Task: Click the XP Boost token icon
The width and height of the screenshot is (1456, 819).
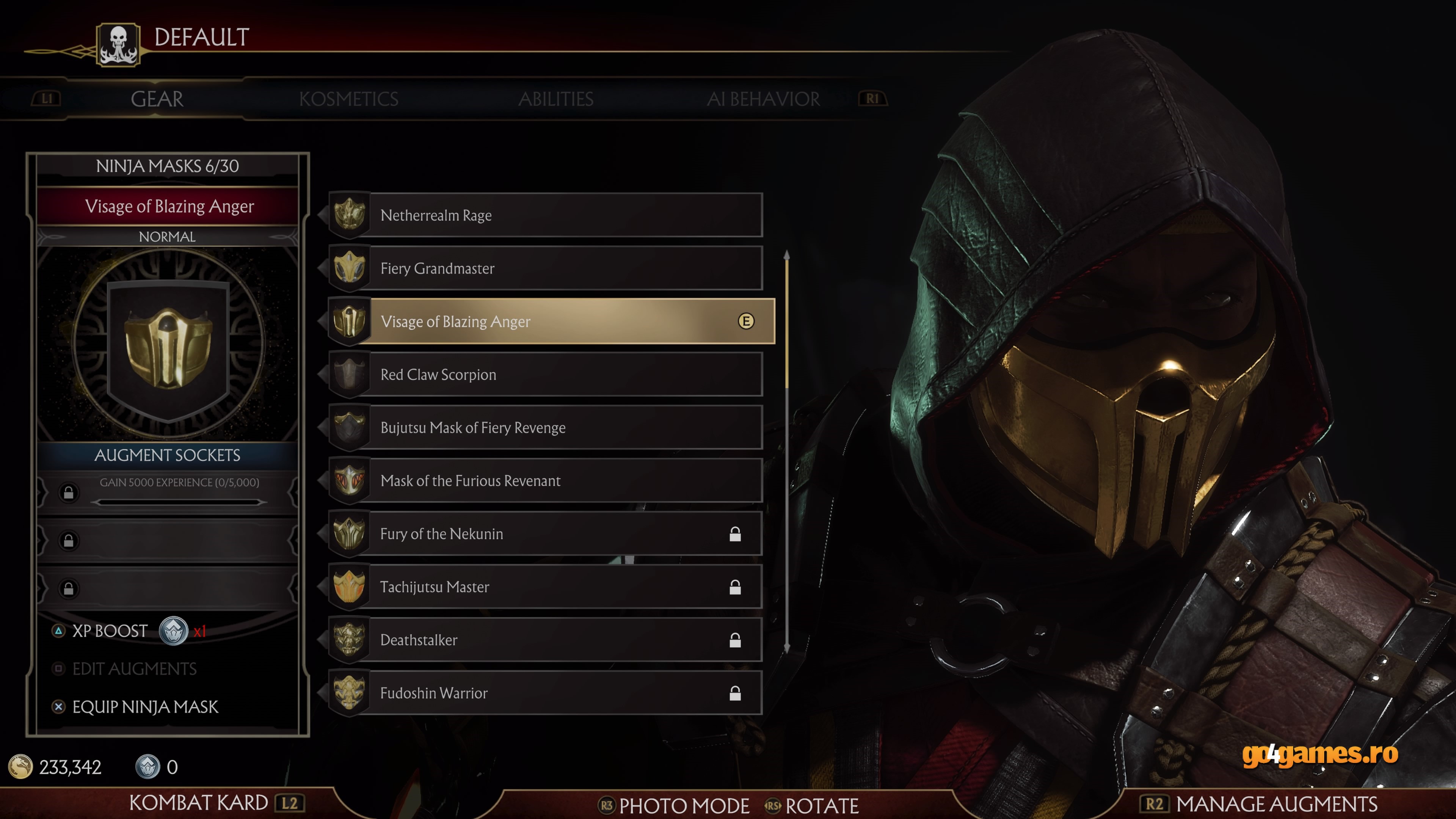Action: [x=174, y=631]
